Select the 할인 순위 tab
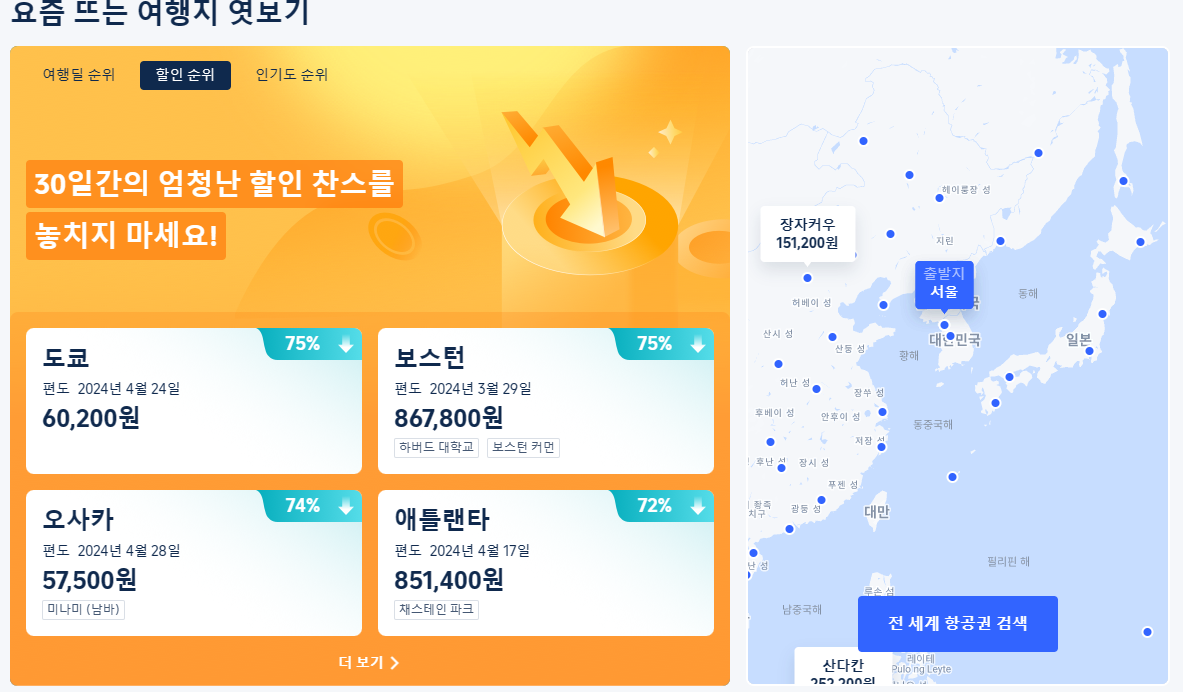This screenshot has height=692, width=1183. [185, 74]
